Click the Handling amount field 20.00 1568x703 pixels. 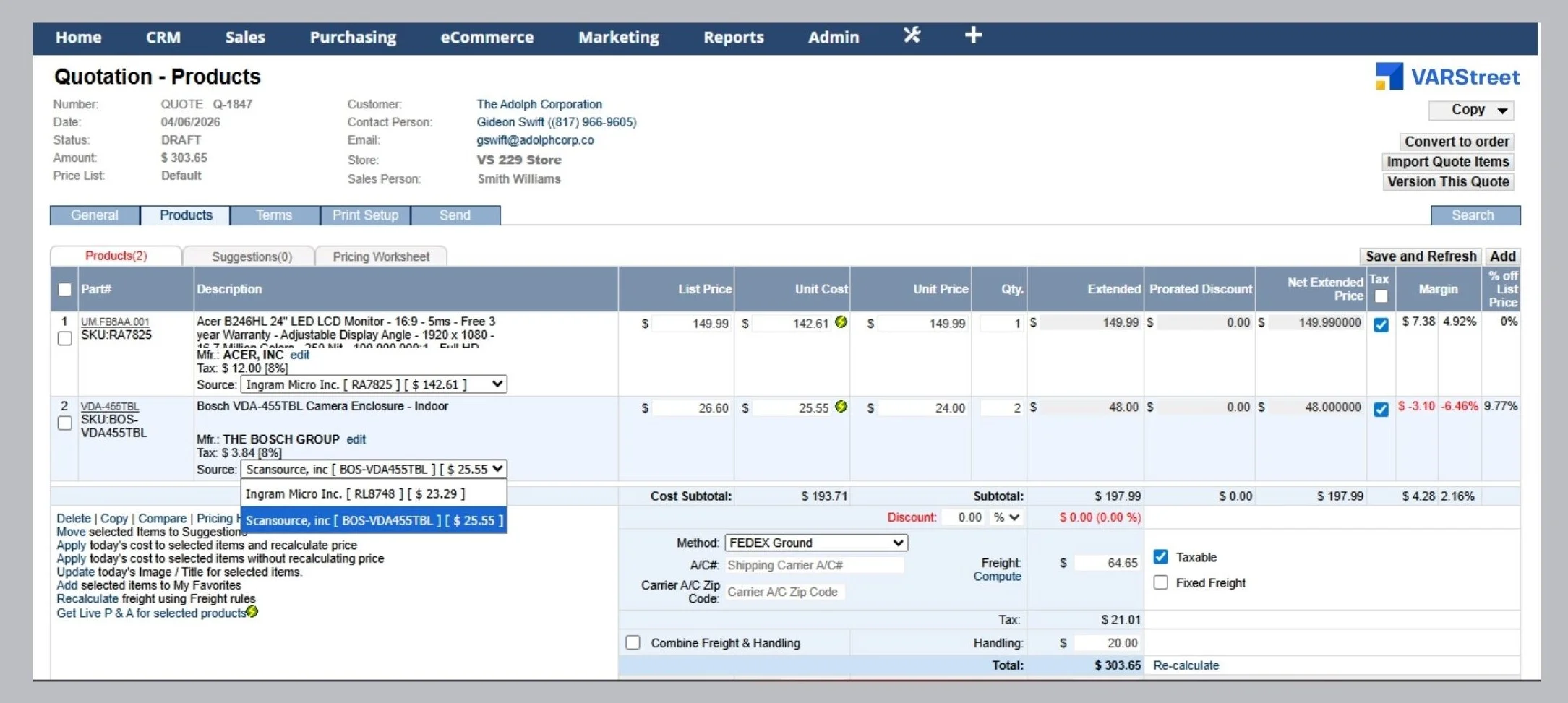tap(1107, 643)
